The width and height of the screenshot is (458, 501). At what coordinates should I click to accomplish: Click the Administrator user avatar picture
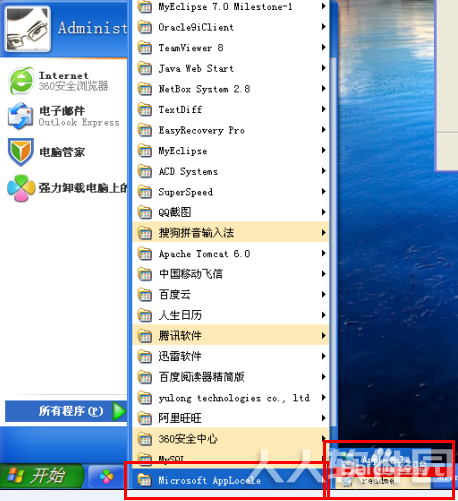pyautogui.click(x=27, y=29)
